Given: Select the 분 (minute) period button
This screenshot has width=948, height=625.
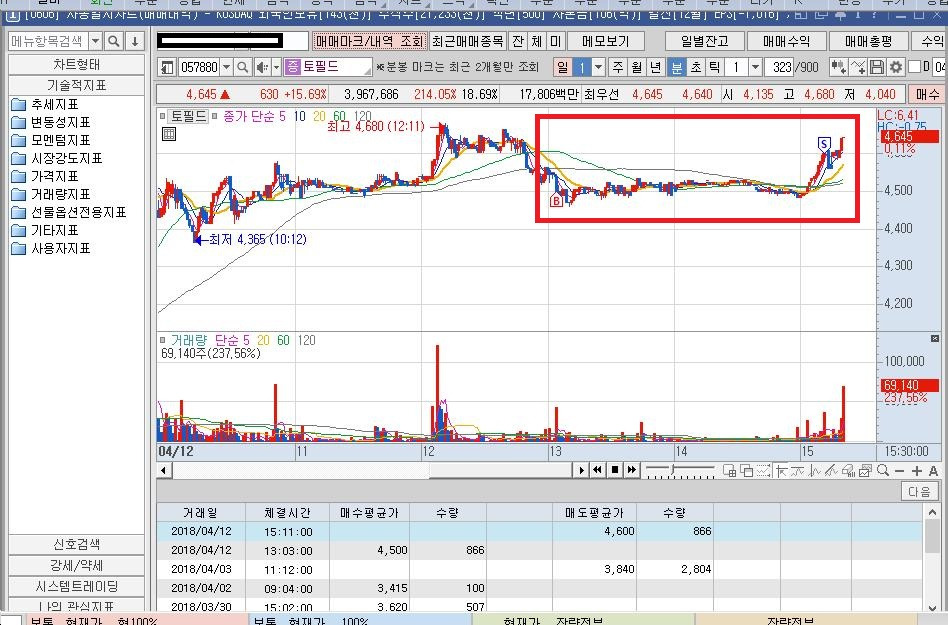Looking at the screenshot, I should click(677, 66).
